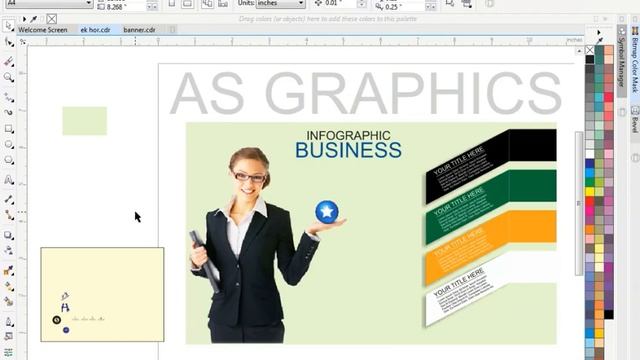Click vertical scrollbar up arrow
The width and height of the screenshot is (640, 360).
pyautogui.click(x=579, y=51)
